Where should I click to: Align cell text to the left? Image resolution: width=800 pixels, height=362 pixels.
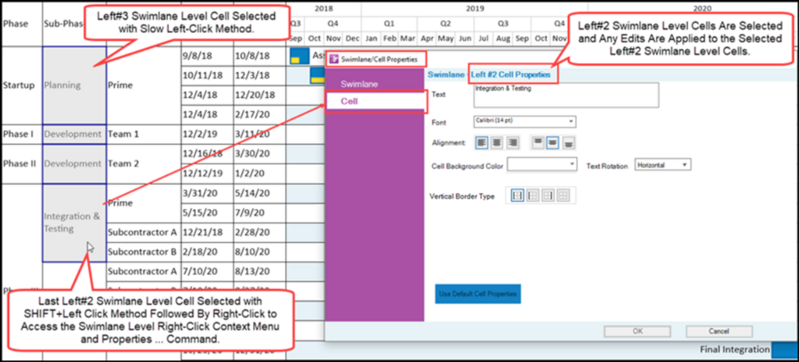[482, 143]
